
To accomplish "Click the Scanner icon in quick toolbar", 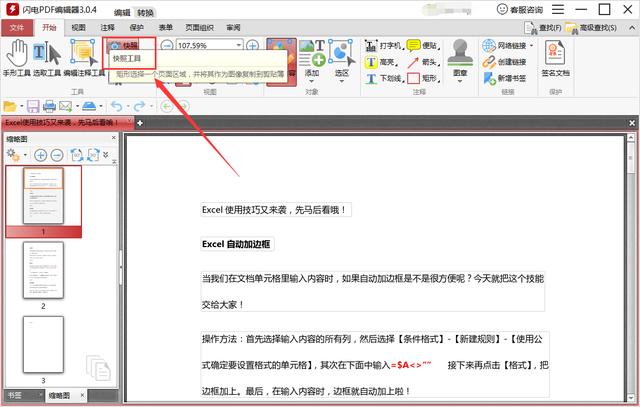I will tap(89, 107).
